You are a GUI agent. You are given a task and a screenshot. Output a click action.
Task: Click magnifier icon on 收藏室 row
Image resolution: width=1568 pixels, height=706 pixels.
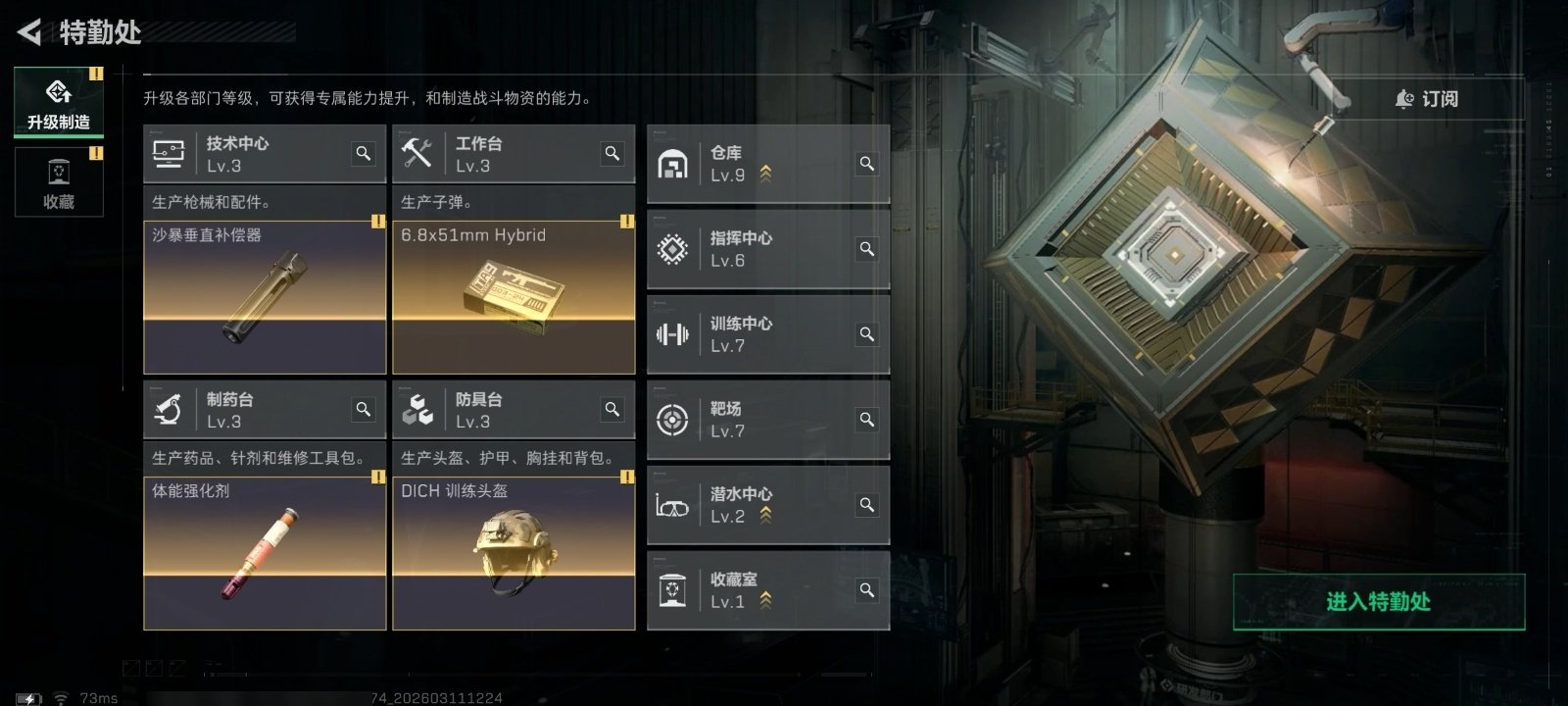(x=867, y=590)
